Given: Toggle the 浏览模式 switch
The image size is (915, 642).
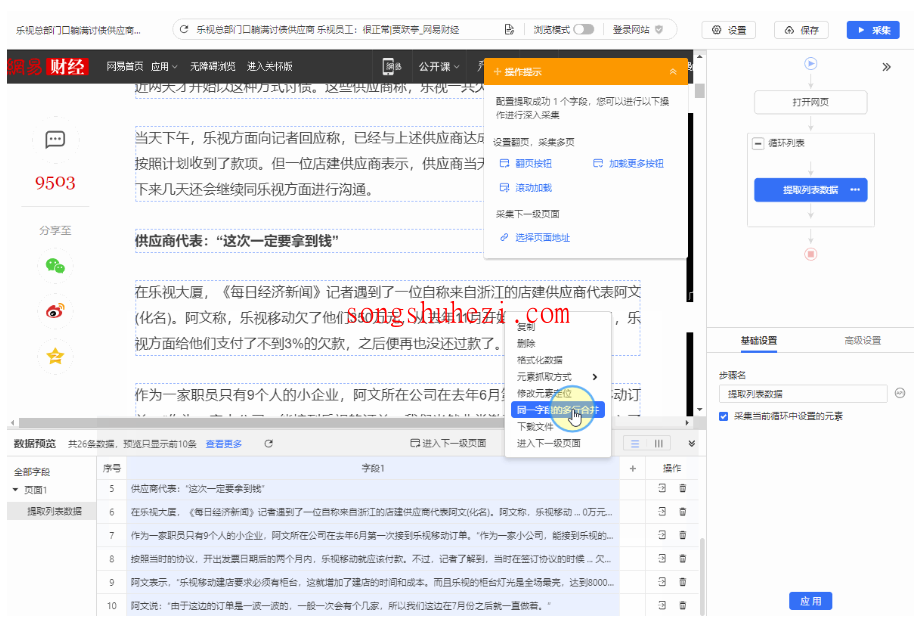Looking at the screenshot, I should tap(584, 29).
